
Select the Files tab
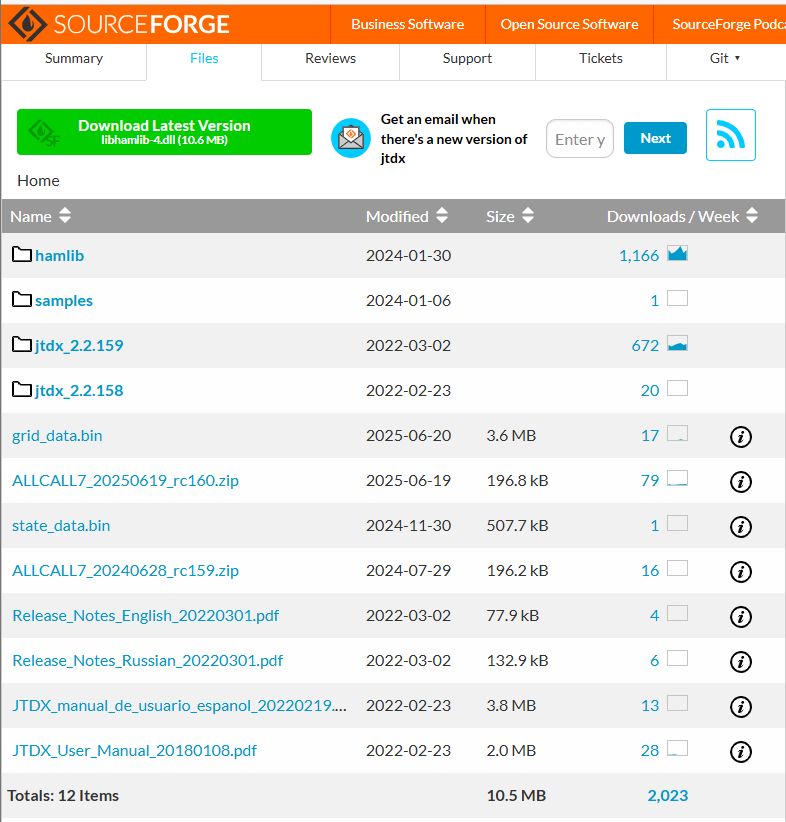pos(204,58)
